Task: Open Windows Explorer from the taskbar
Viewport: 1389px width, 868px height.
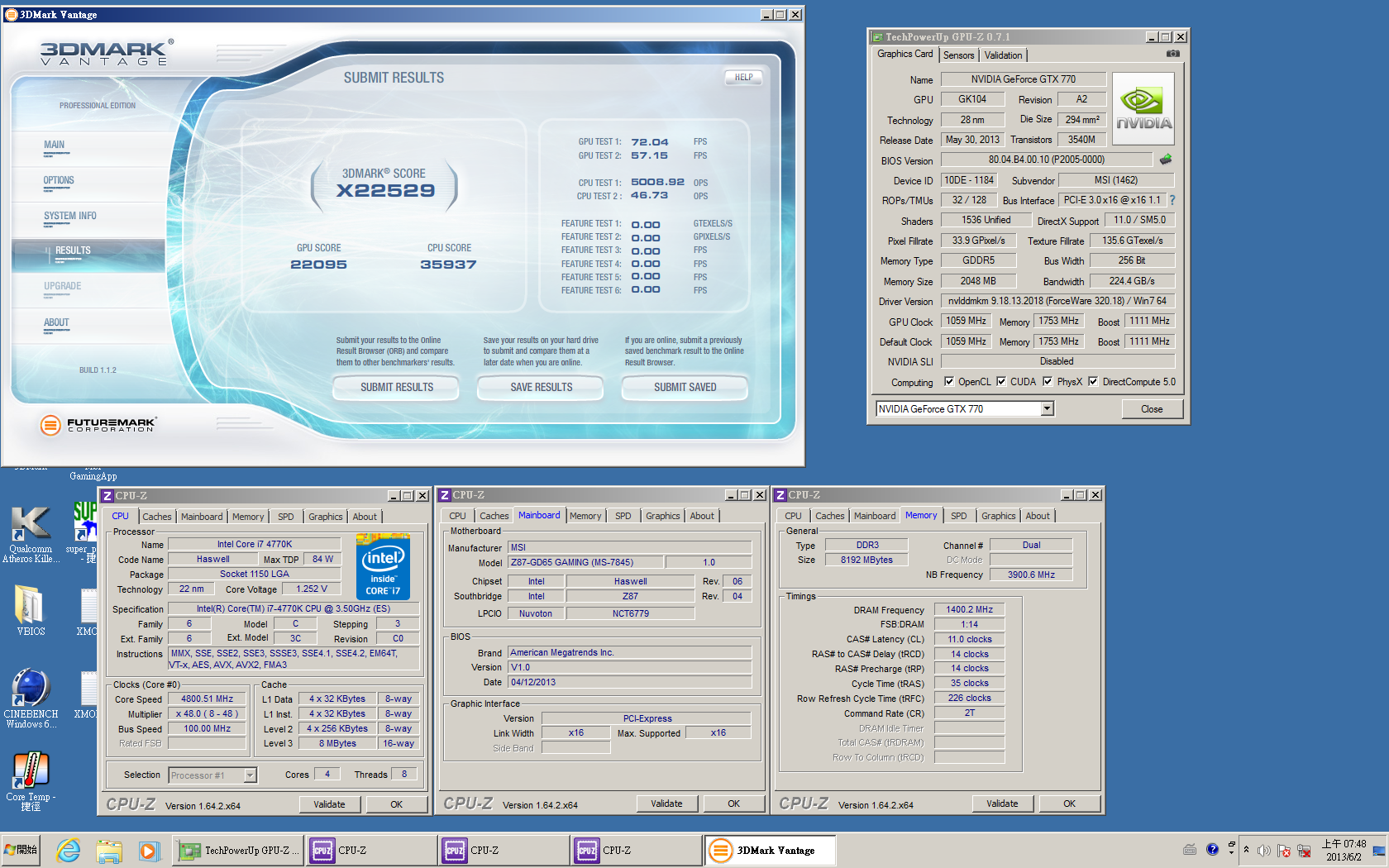Action: (108, 850)
